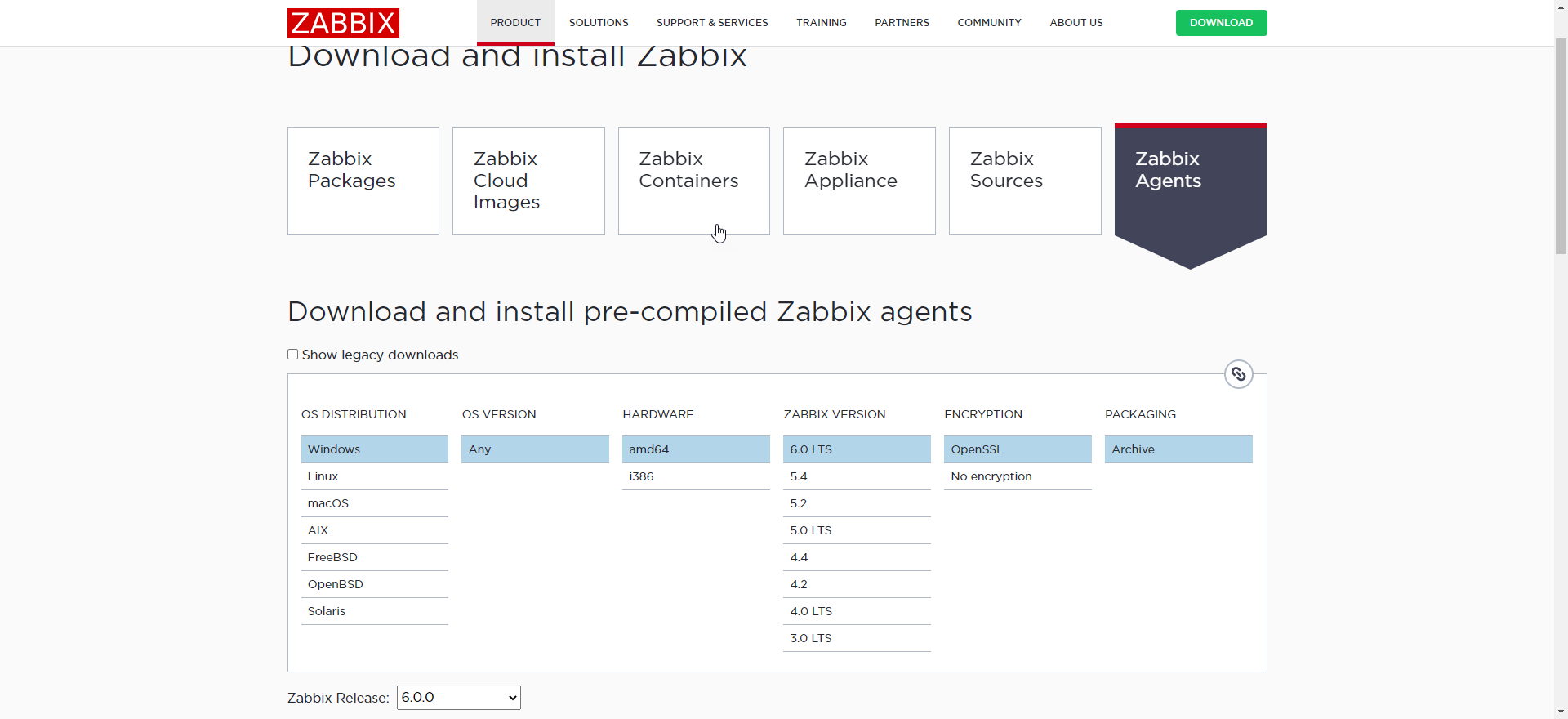Open the PRODUCT menu
This screenshot has height=719, width=1568.
point(515,23)
